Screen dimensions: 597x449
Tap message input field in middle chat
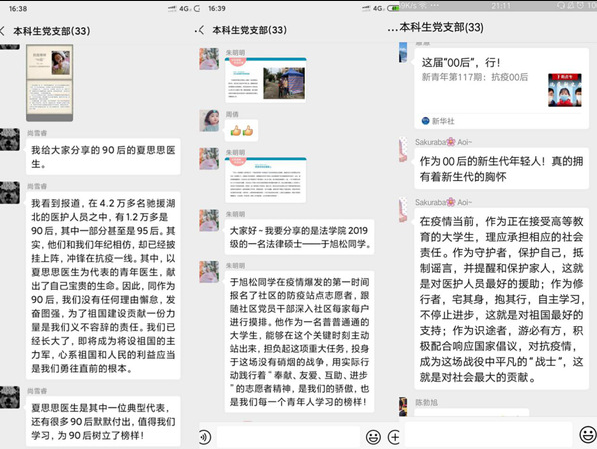pos(288,436)
